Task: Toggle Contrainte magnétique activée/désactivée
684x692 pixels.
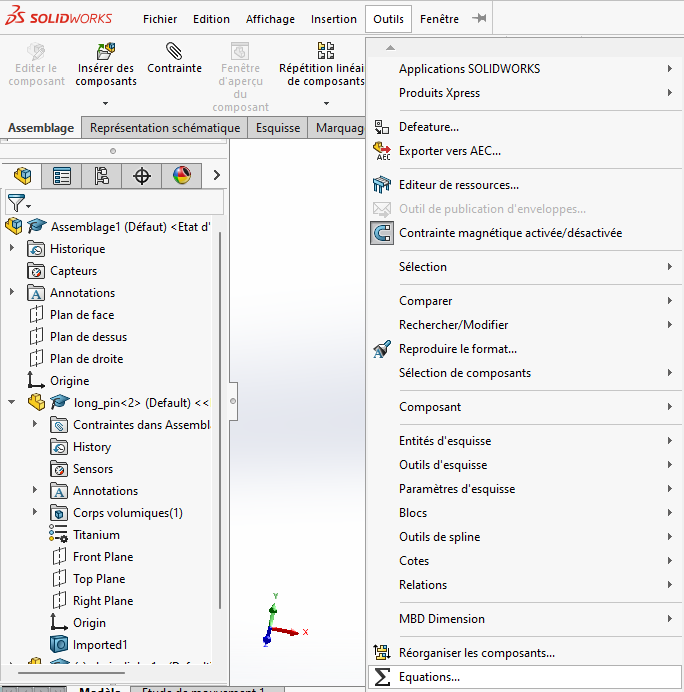Action: click(x=510, y=233)
